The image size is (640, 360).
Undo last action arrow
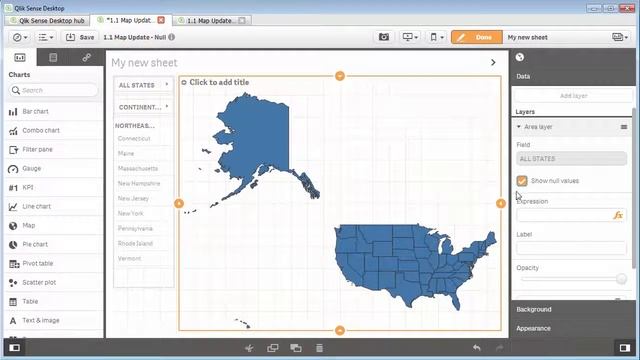point(477,348)
